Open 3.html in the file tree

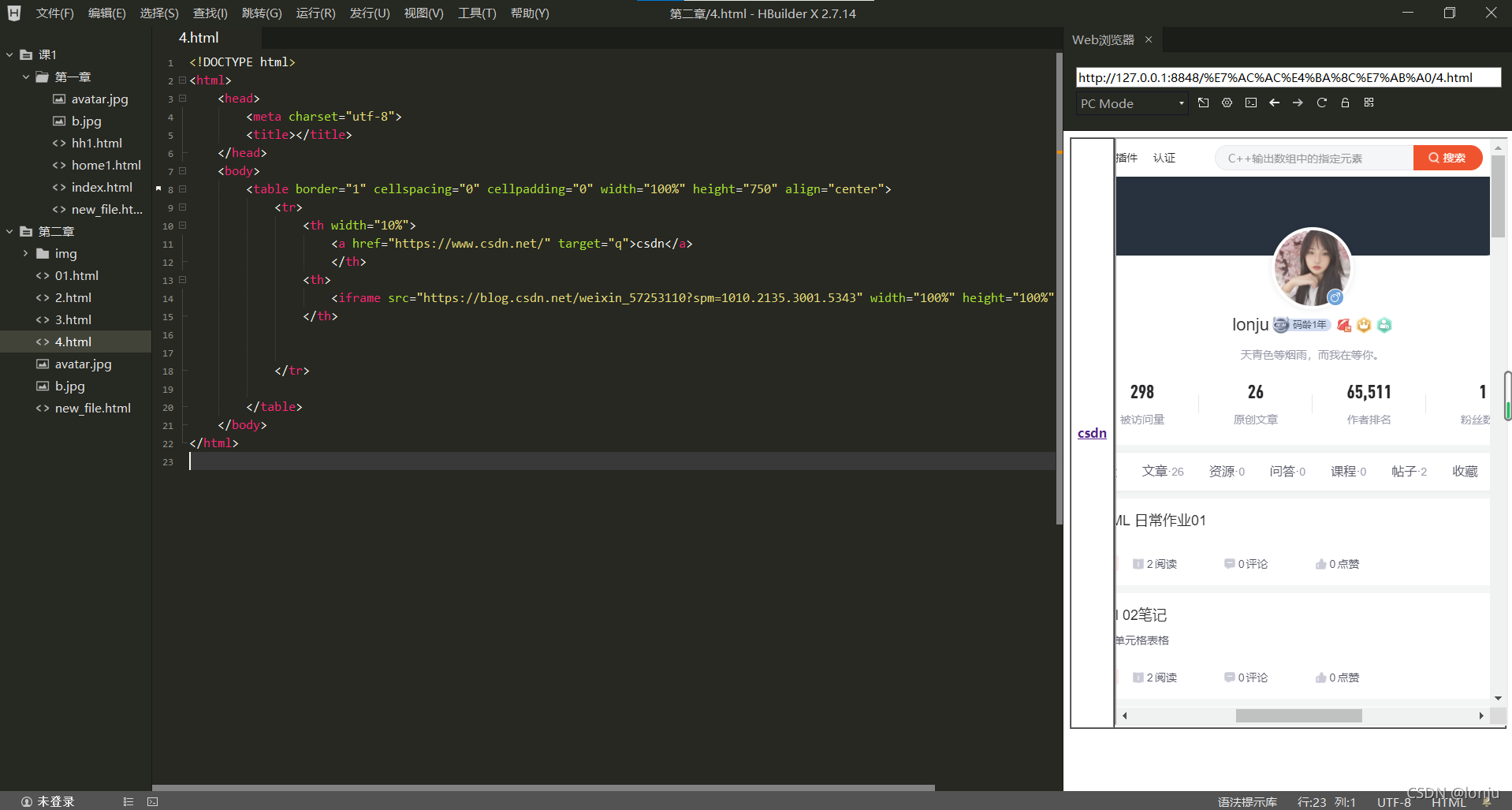click(73, 319)
